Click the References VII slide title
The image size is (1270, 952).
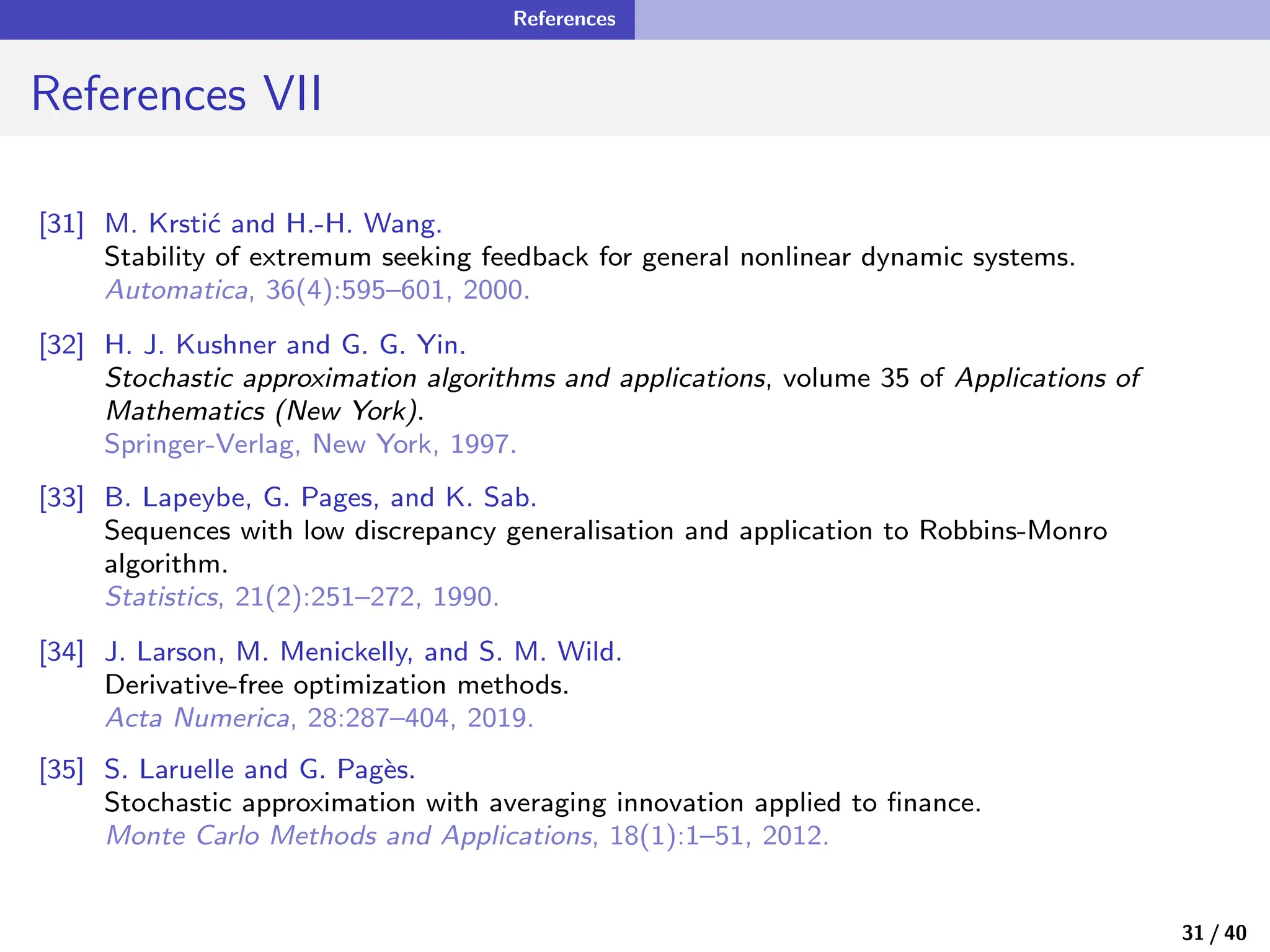[x=177, y=94]
